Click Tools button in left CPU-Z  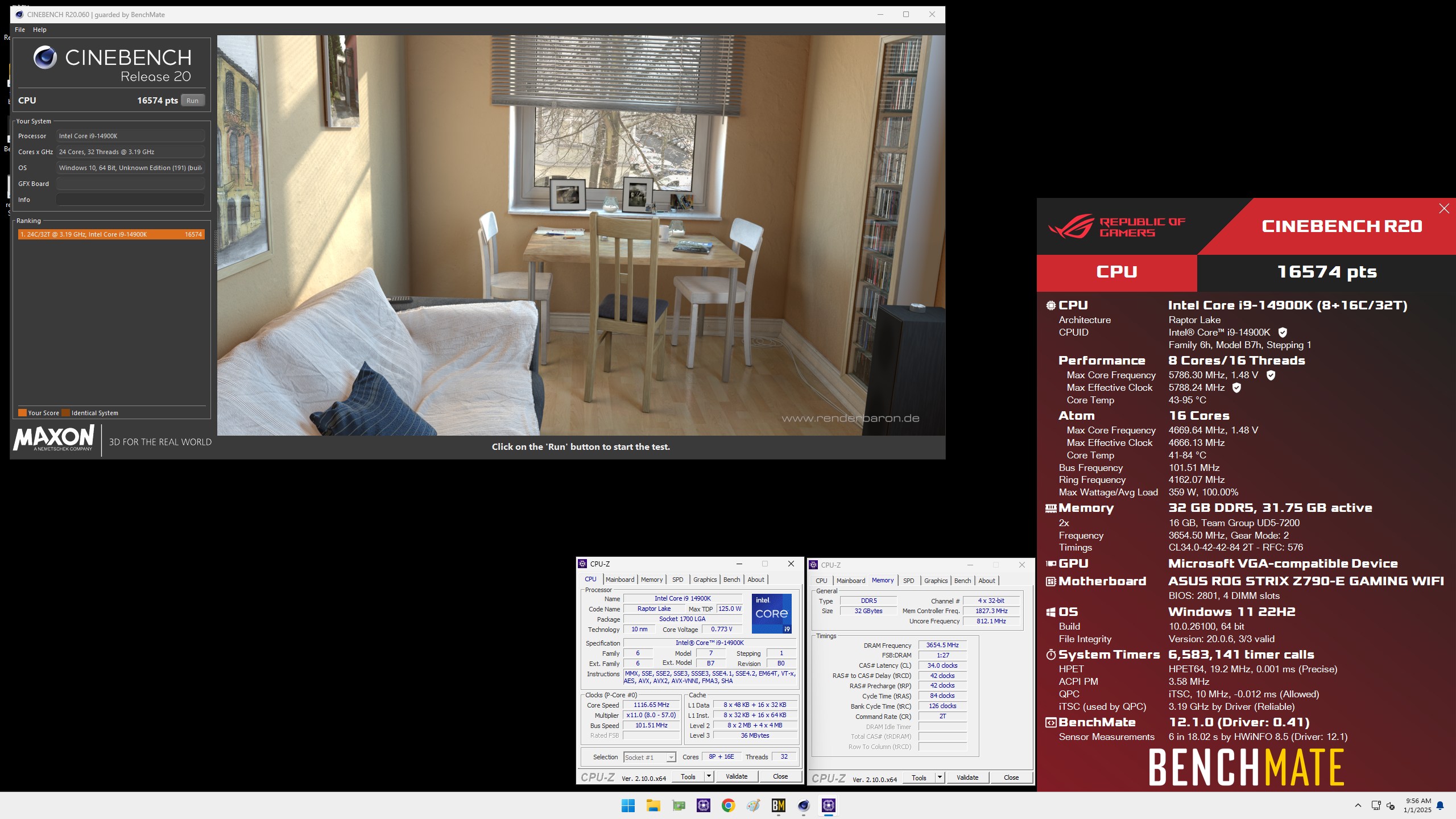[688, 777]
